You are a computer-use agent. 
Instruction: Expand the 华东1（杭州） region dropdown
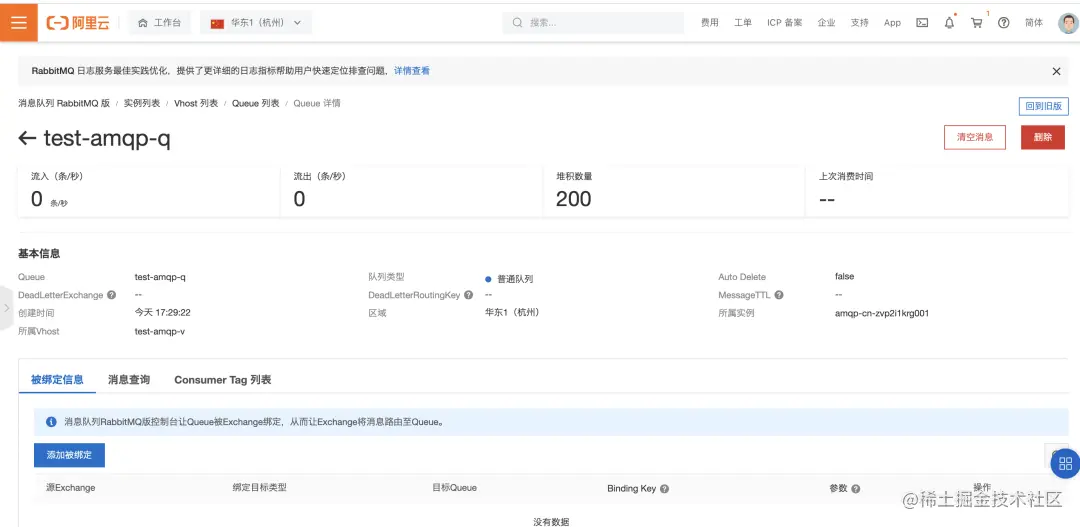256,23
